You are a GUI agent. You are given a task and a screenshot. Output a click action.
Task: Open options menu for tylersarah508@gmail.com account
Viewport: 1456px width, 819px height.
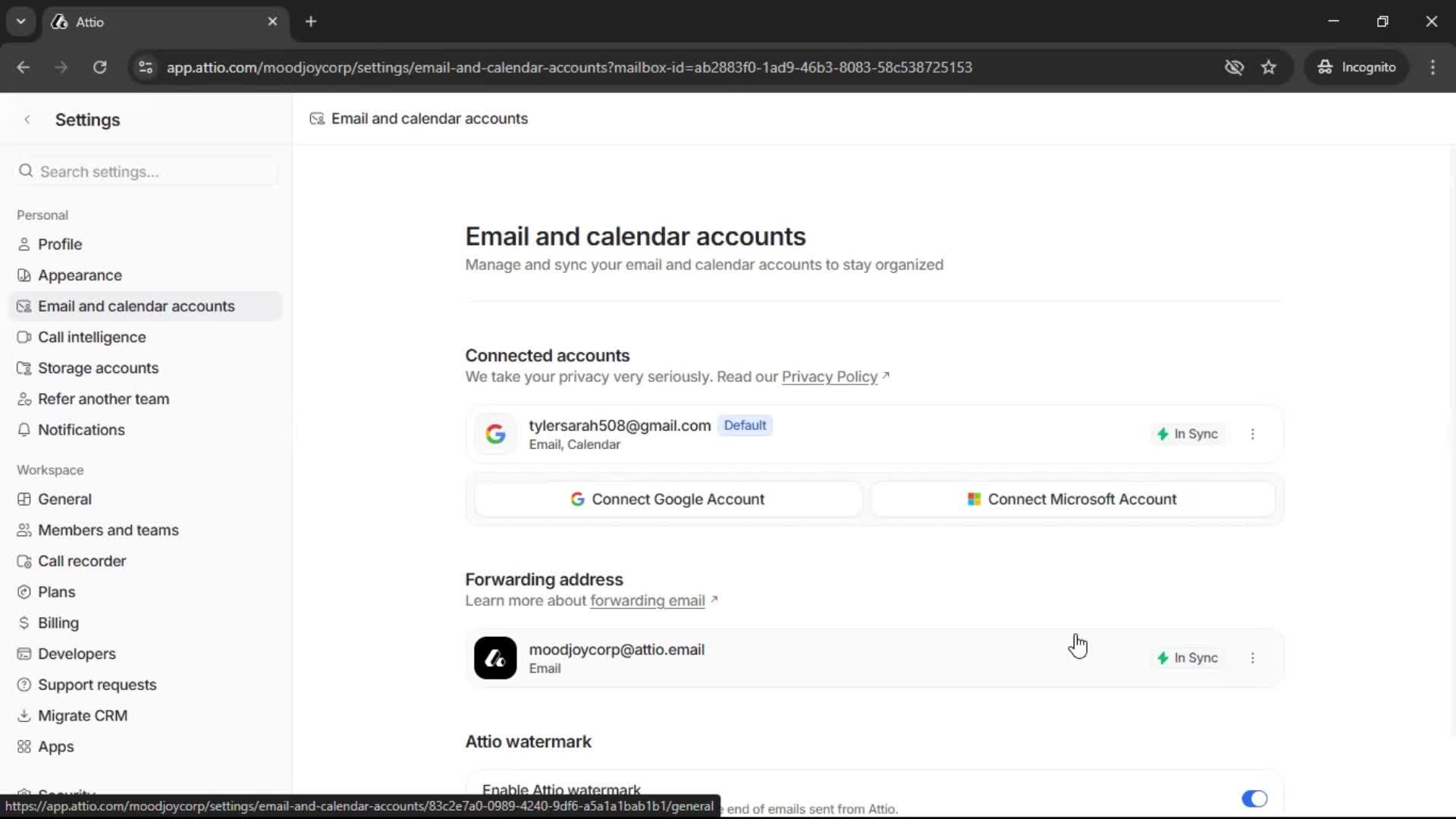pyautogui.click(x=1252, y=434)
